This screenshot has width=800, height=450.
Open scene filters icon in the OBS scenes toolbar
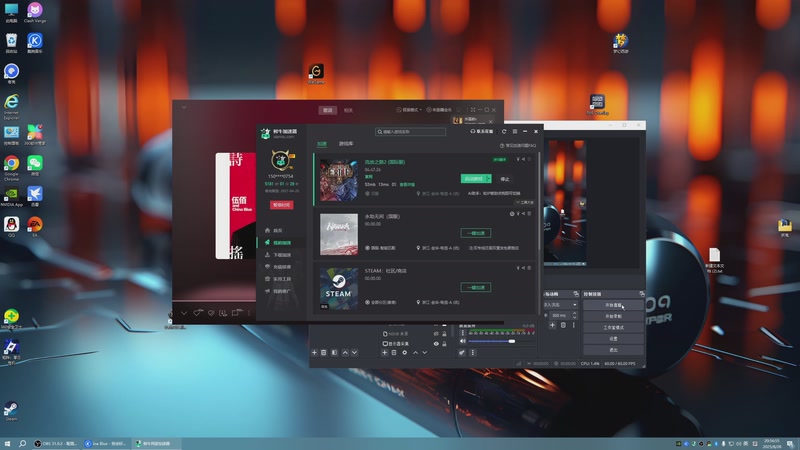point(334,353)
